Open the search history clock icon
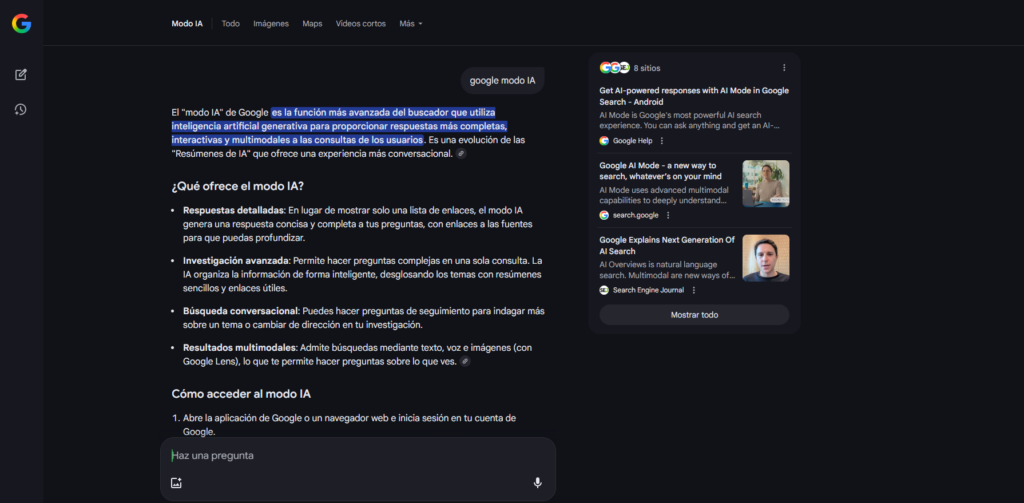 [21, 109]
